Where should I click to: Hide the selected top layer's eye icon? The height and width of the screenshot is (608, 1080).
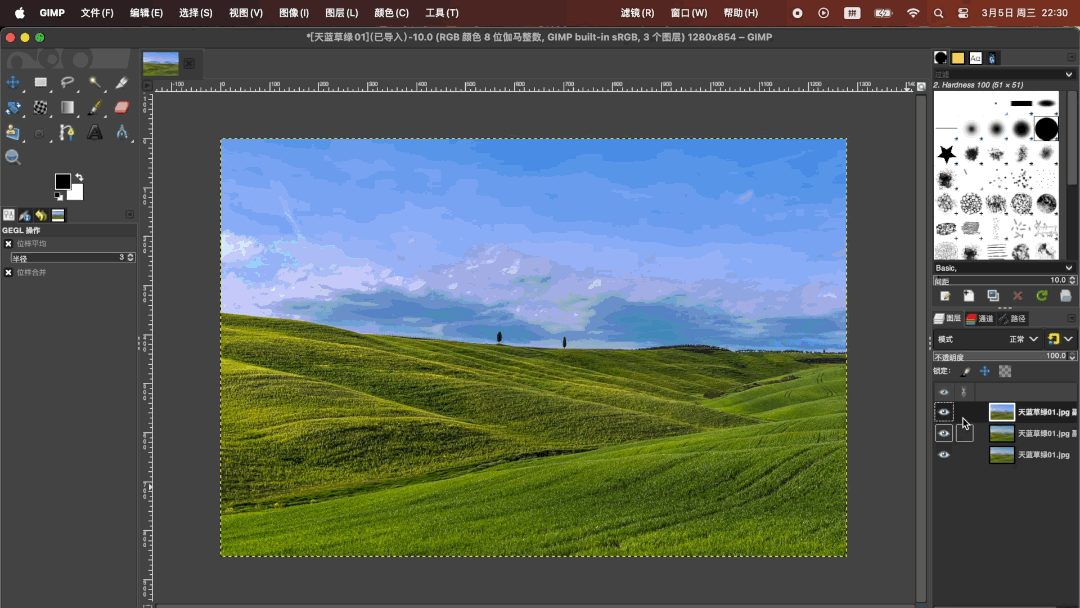coord(944,412)
